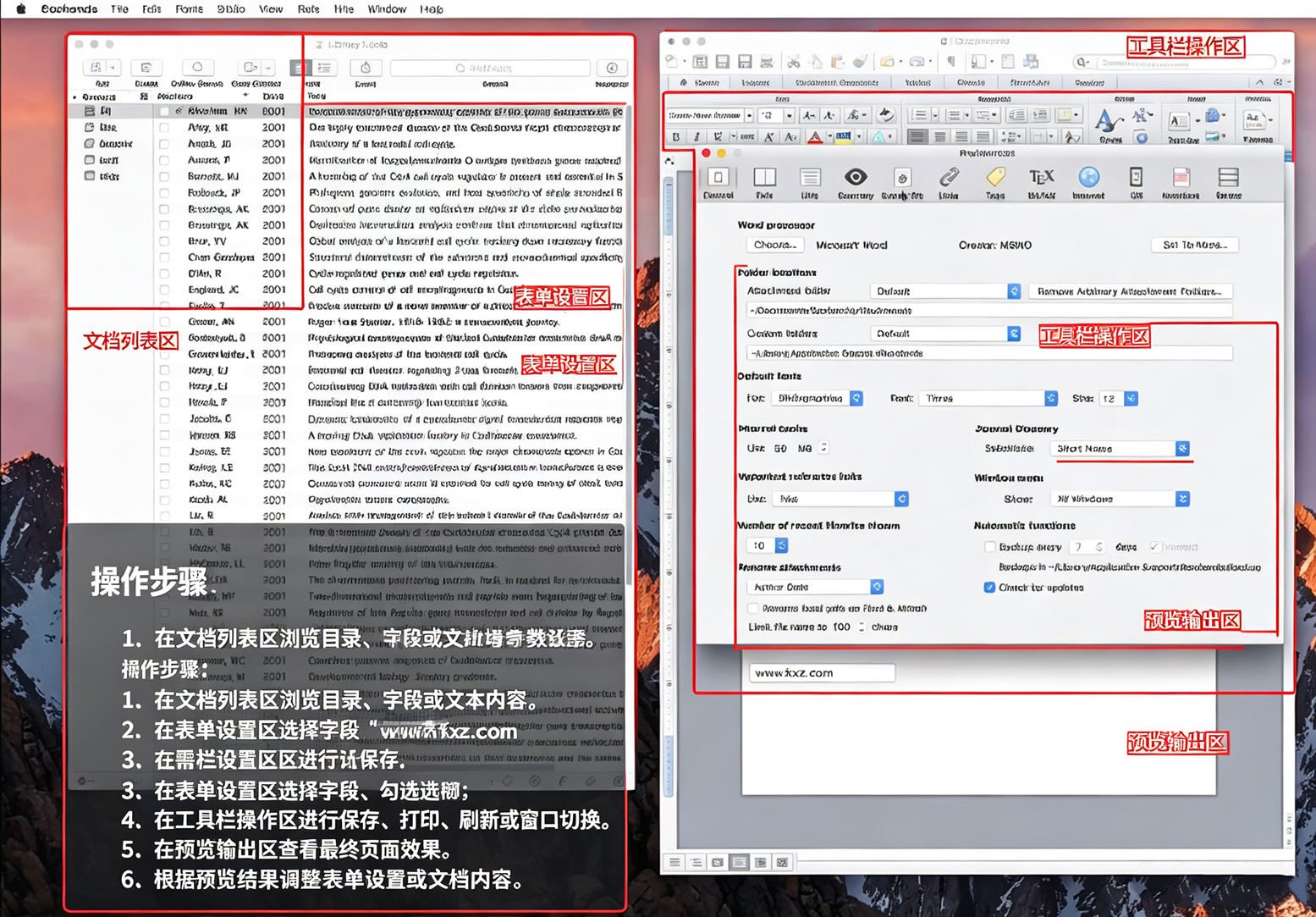Click the Choose... word processor button
The image size is (1316, 917).
775,245
